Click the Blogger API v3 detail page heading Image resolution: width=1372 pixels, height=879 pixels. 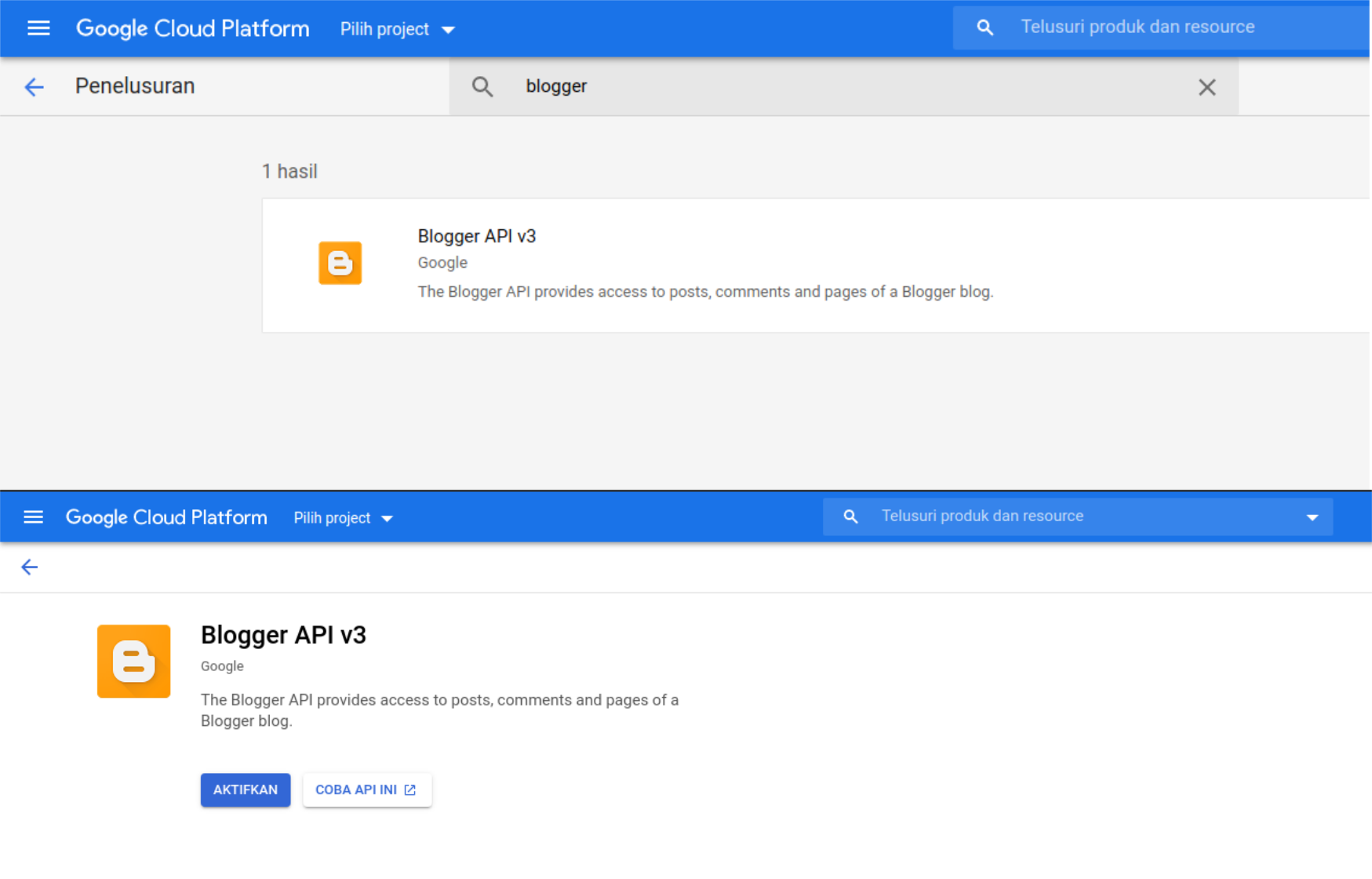tap(283, 635)
